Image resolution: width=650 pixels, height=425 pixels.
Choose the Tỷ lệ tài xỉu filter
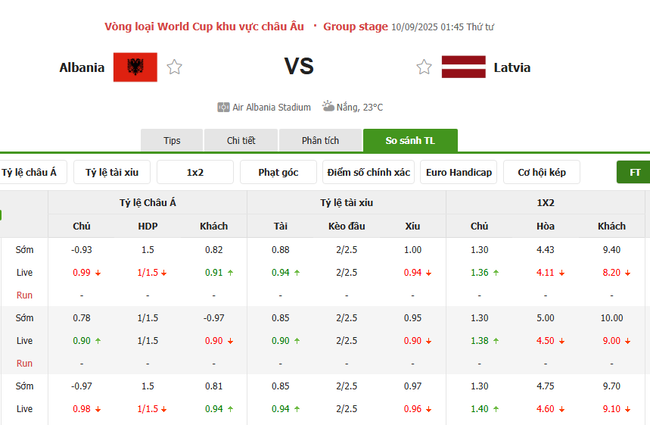[111, 172]
